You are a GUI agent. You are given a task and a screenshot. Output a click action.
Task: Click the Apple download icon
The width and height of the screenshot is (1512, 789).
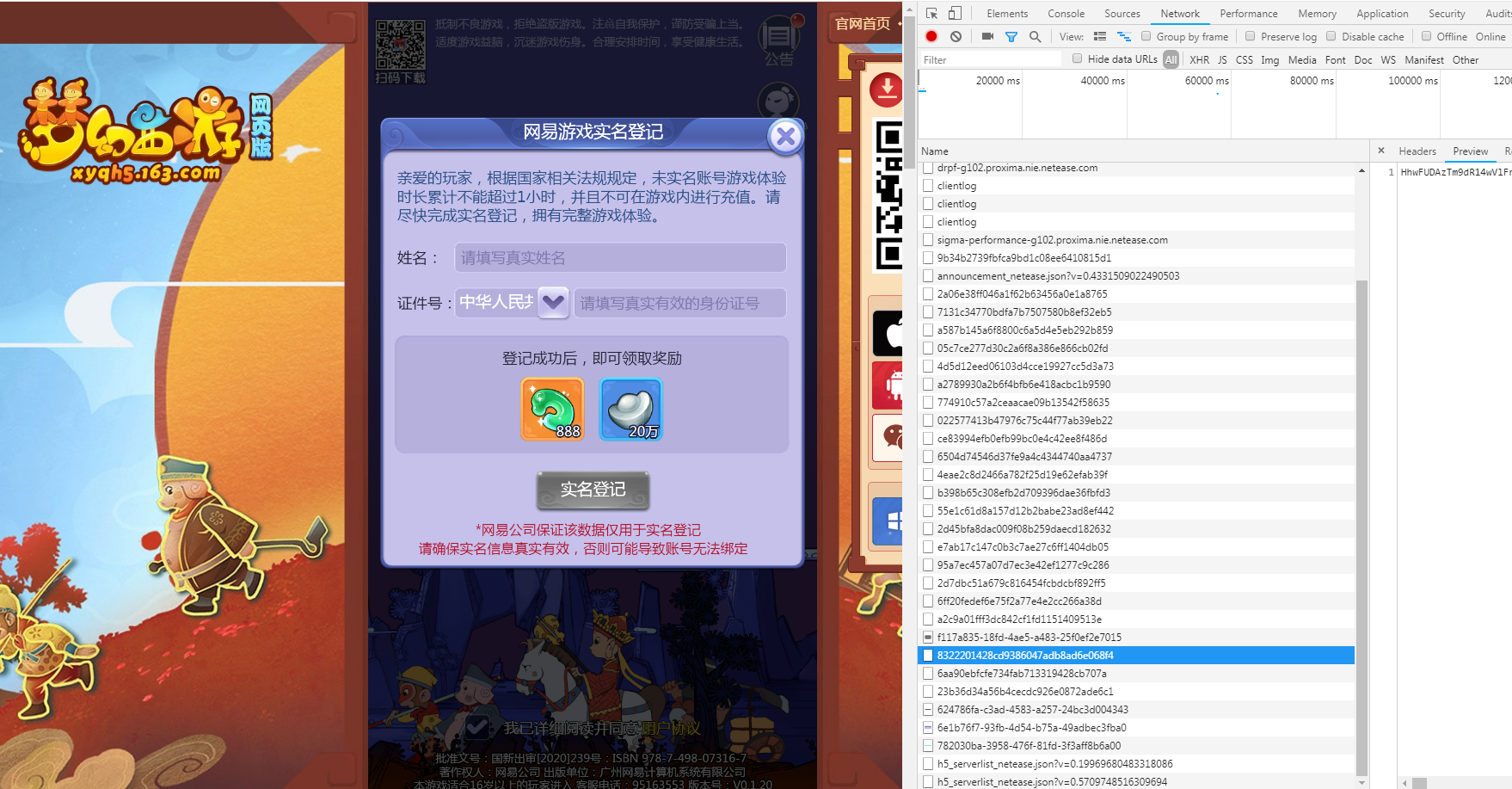888,333
